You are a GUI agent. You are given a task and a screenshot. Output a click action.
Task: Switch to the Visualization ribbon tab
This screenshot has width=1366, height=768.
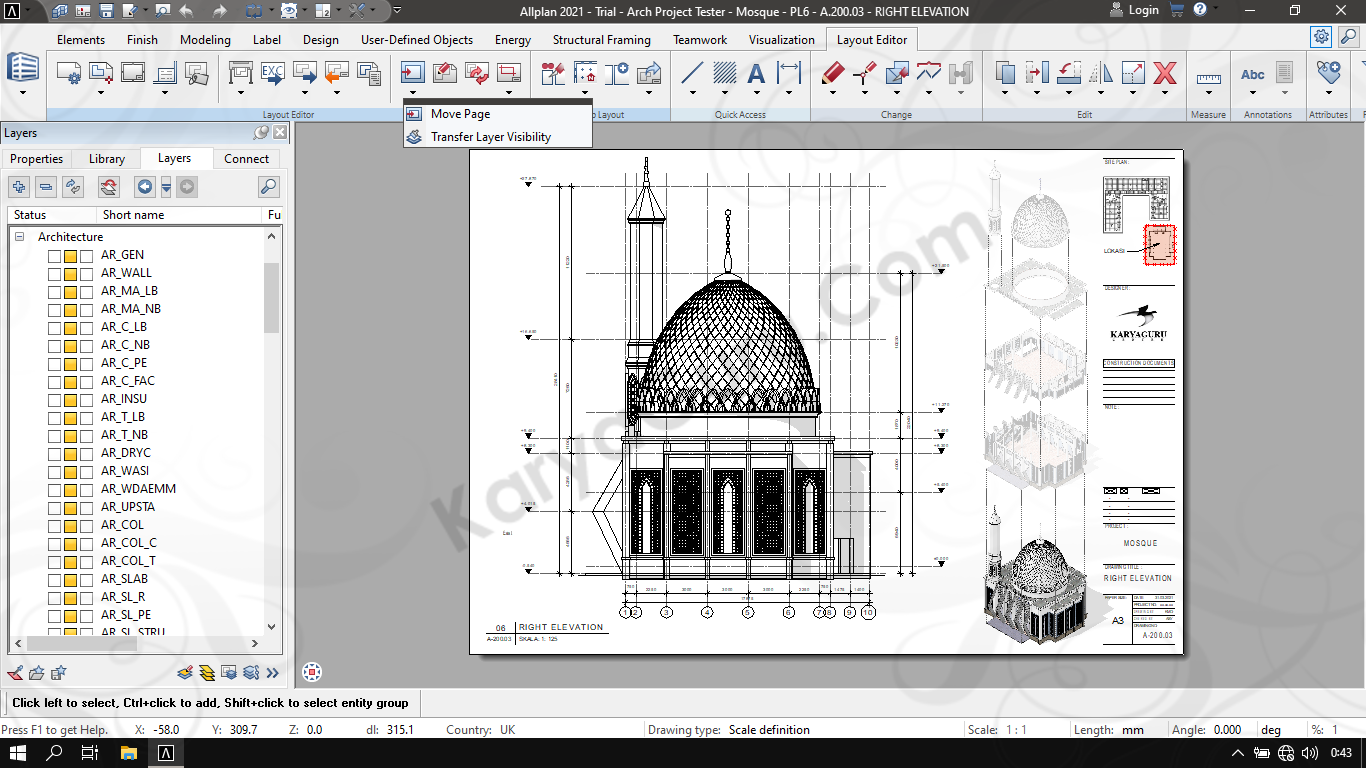[x=781, y=40]
